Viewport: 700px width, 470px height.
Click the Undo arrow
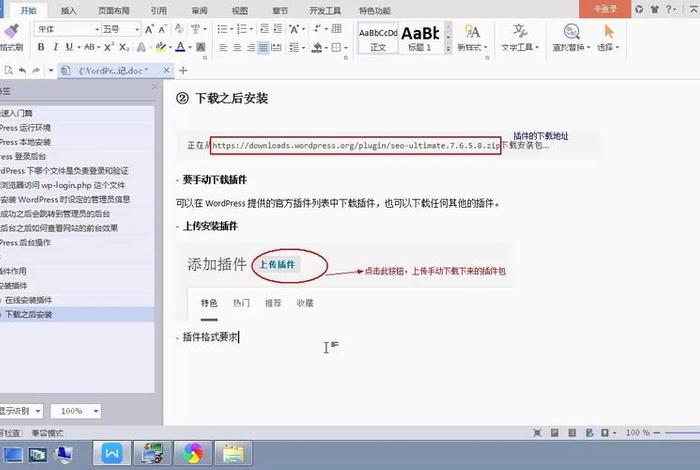(22, 71)
